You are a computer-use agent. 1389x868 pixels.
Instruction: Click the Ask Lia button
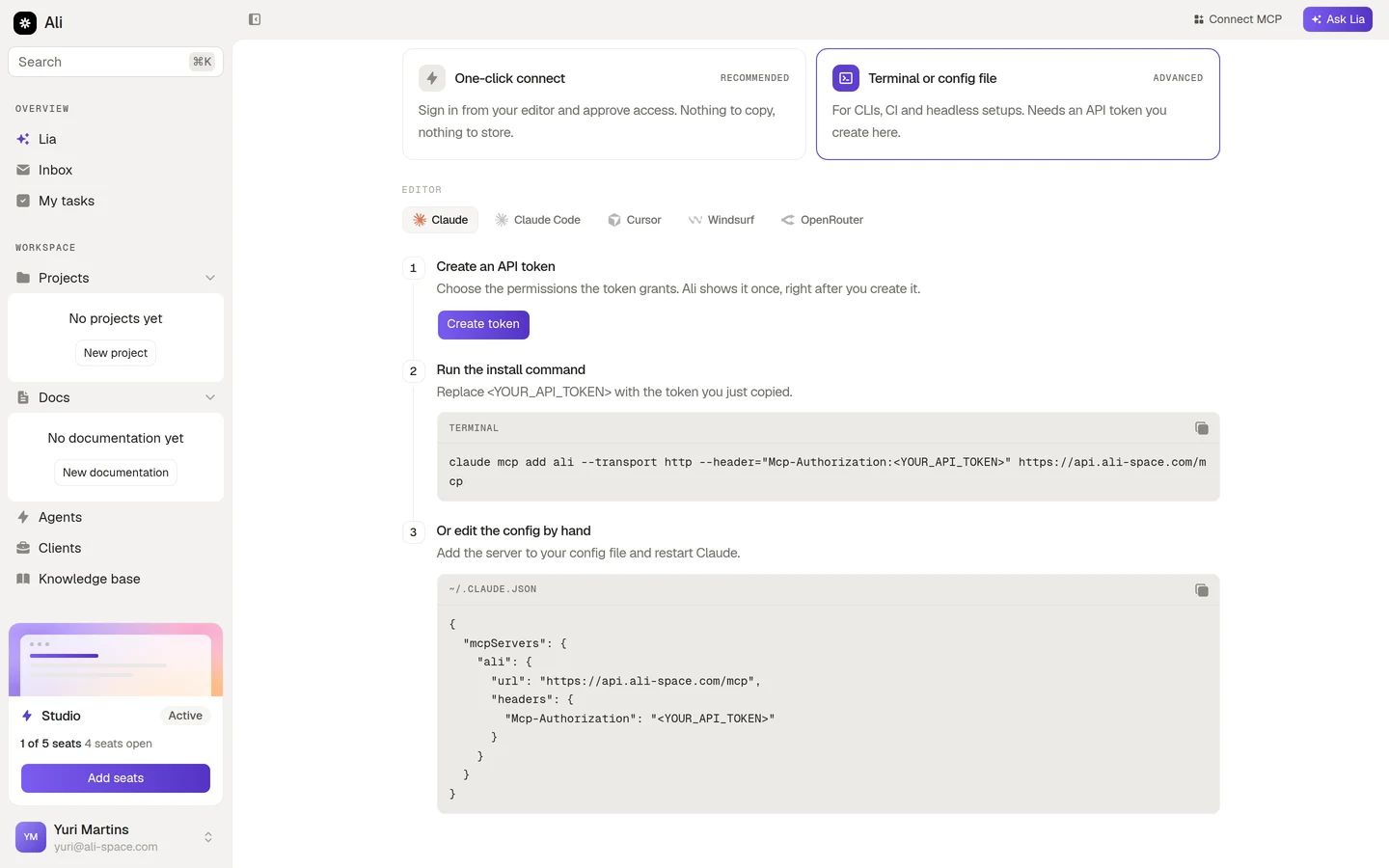pyautogui.click(x=1338, y=19)
